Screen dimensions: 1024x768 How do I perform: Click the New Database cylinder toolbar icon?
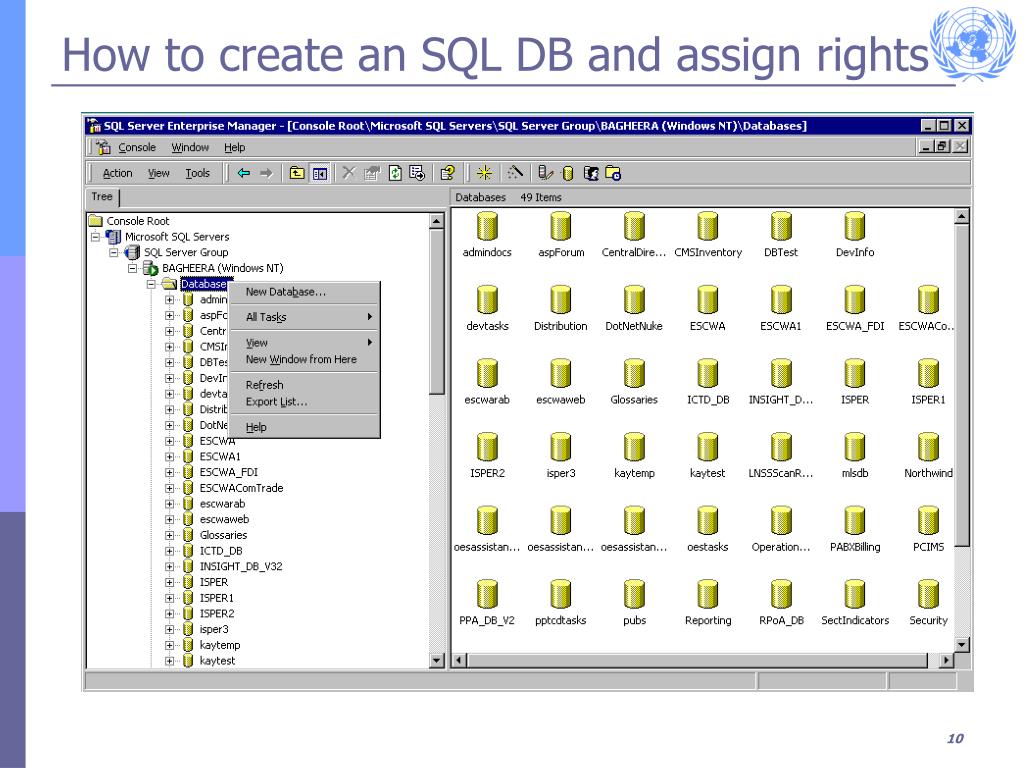568,173
